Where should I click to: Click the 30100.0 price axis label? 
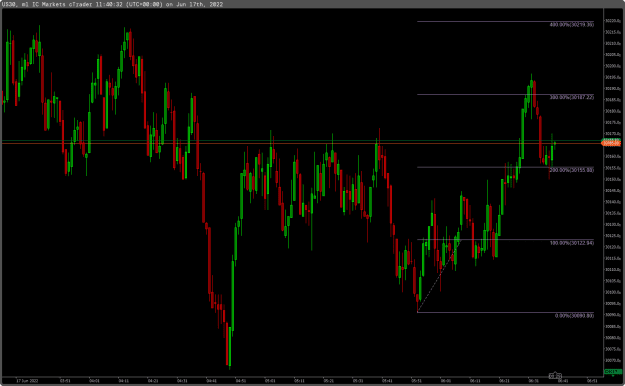613,292
